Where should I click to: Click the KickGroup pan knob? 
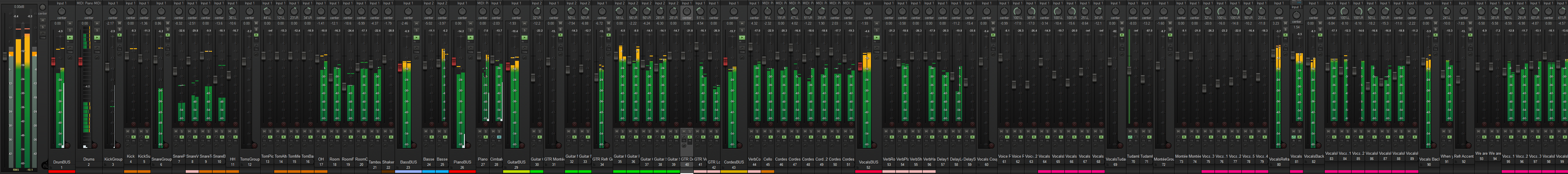pyautogui.click(x=113, y=11)
